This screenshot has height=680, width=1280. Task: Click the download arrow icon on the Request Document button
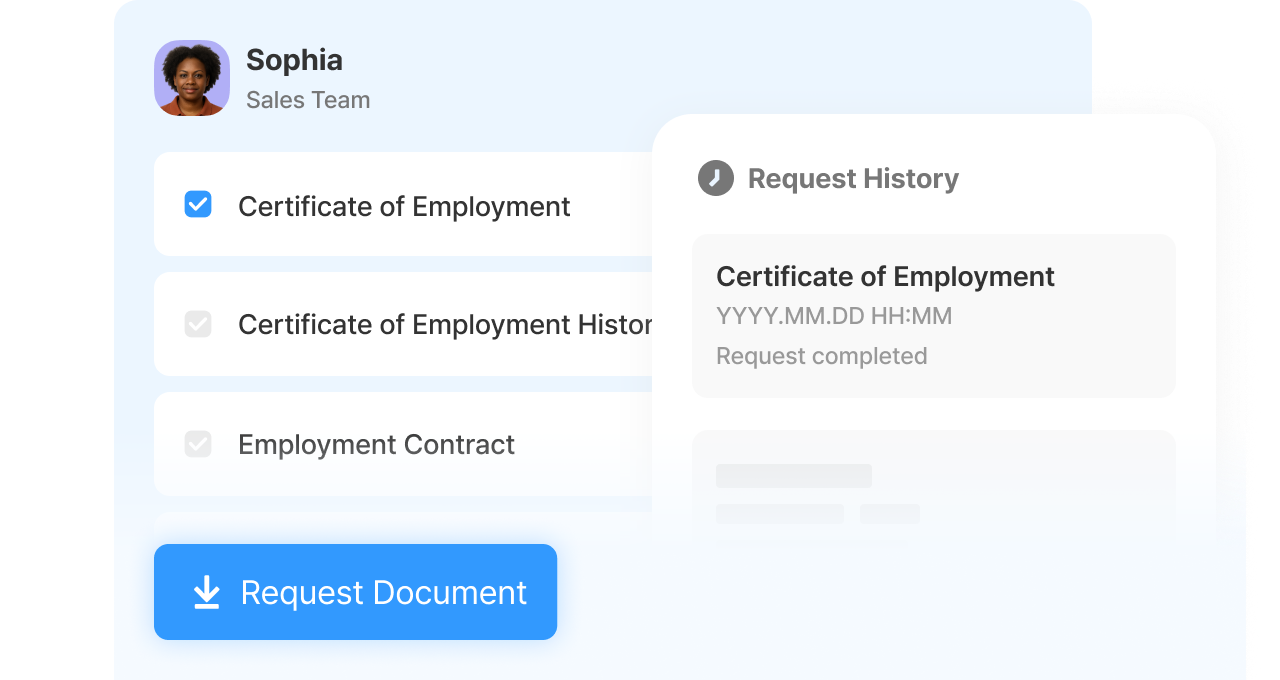tap(207, 592)
